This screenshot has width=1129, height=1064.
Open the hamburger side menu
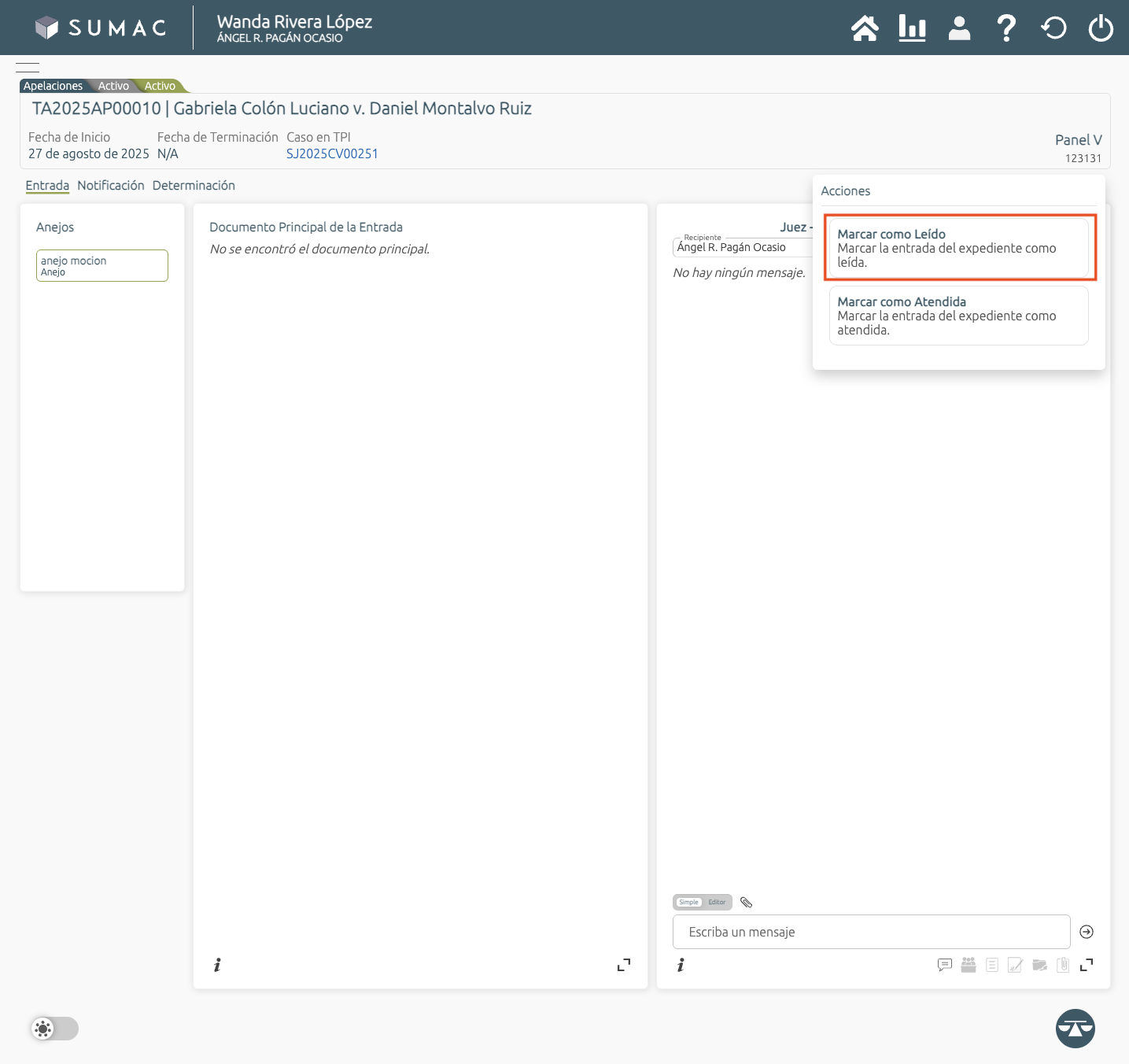pyautogui.click(x=28, y=68)
